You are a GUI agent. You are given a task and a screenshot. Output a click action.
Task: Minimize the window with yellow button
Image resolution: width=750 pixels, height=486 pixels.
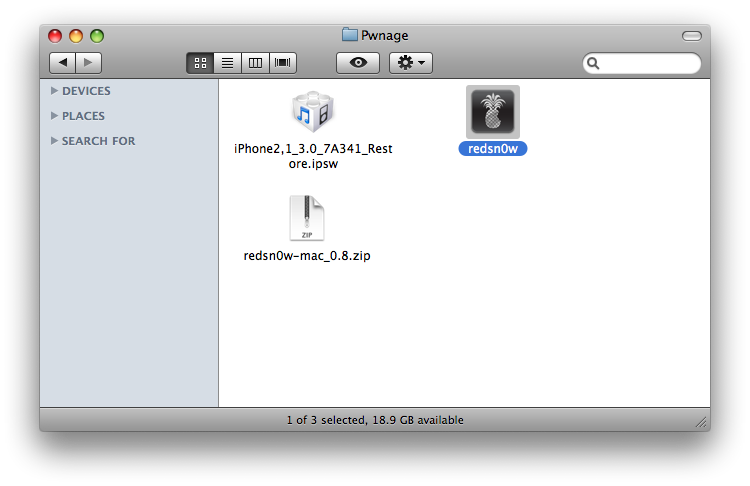click(x=76, y=36)
